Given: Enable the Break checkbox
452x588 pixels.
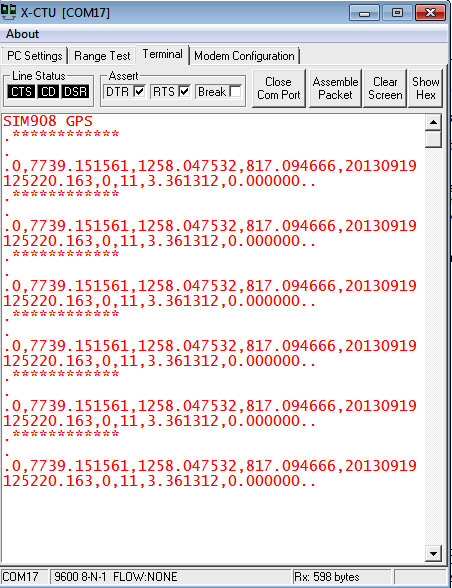Looking at the screenshot, I should point(235,92).
